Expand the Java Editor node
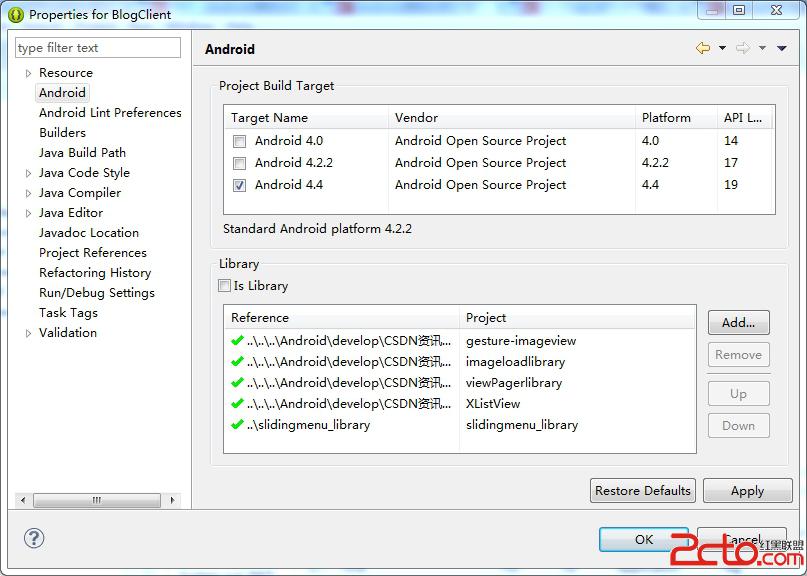The image size is (807, 576). click(28, 213)
